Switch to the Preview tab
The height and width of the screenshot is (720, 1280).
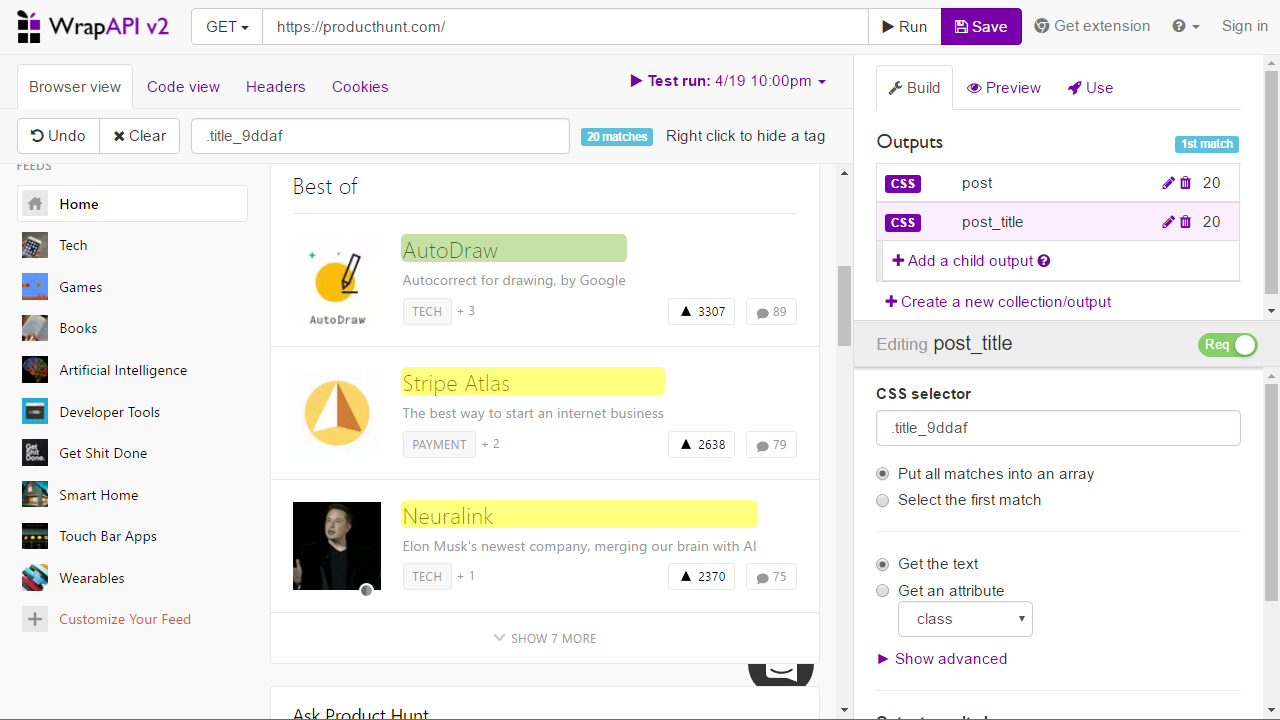coord(1003,88)
